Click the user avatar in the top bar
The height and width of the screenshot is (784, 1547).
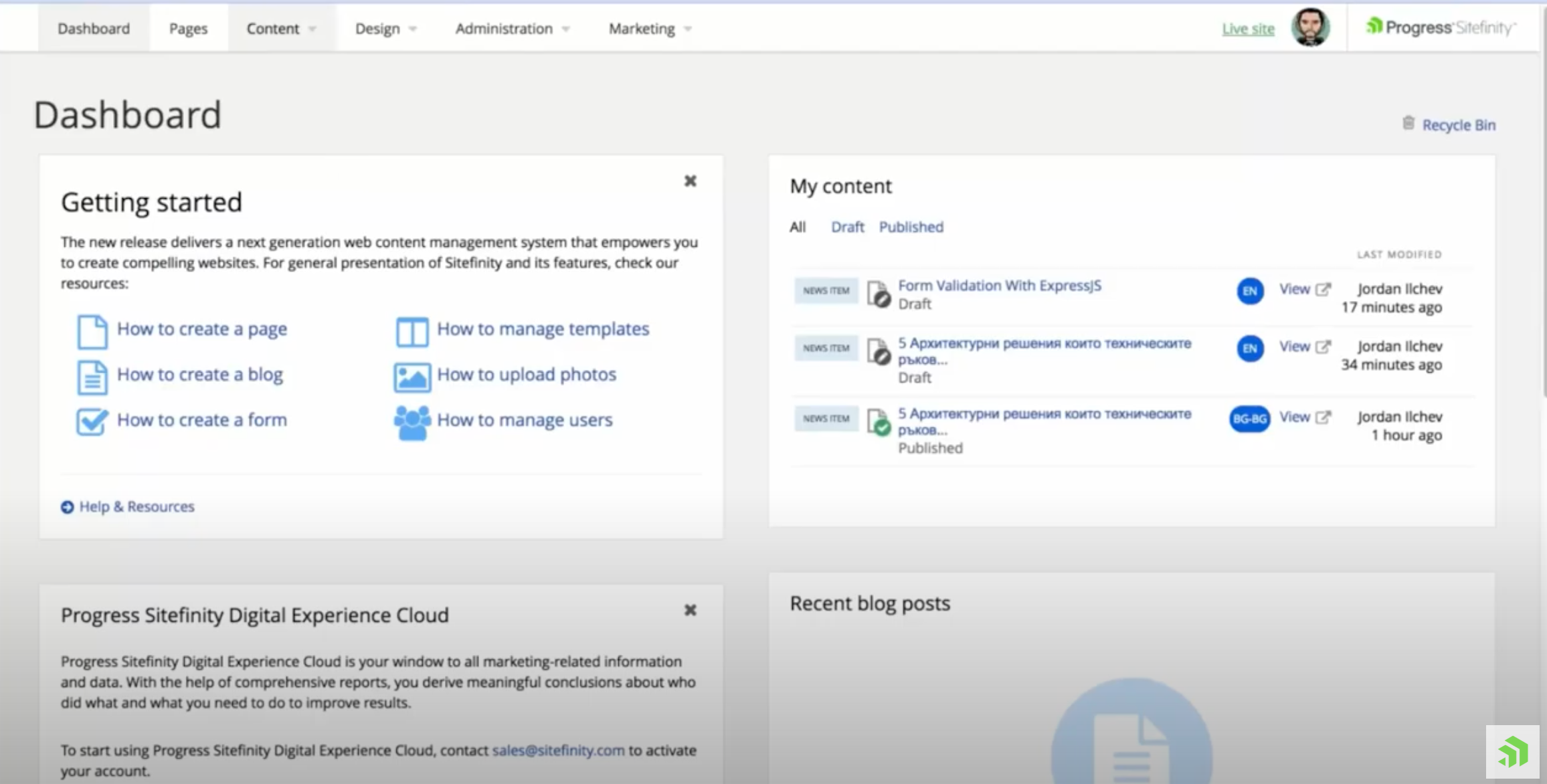tap(1310, 27)
